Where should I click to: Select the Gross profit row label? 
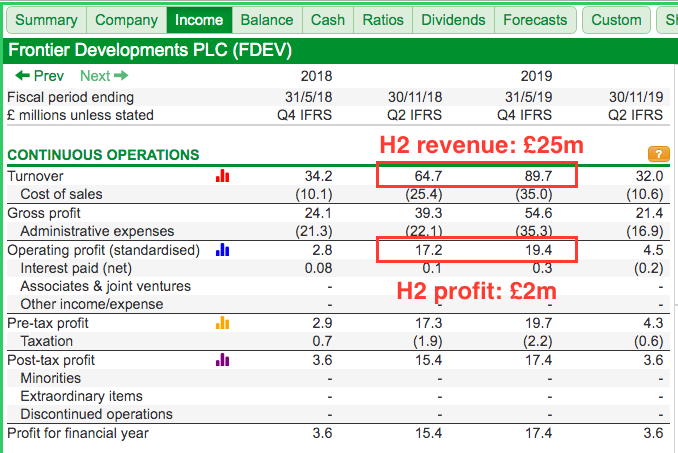pos(44,213)
